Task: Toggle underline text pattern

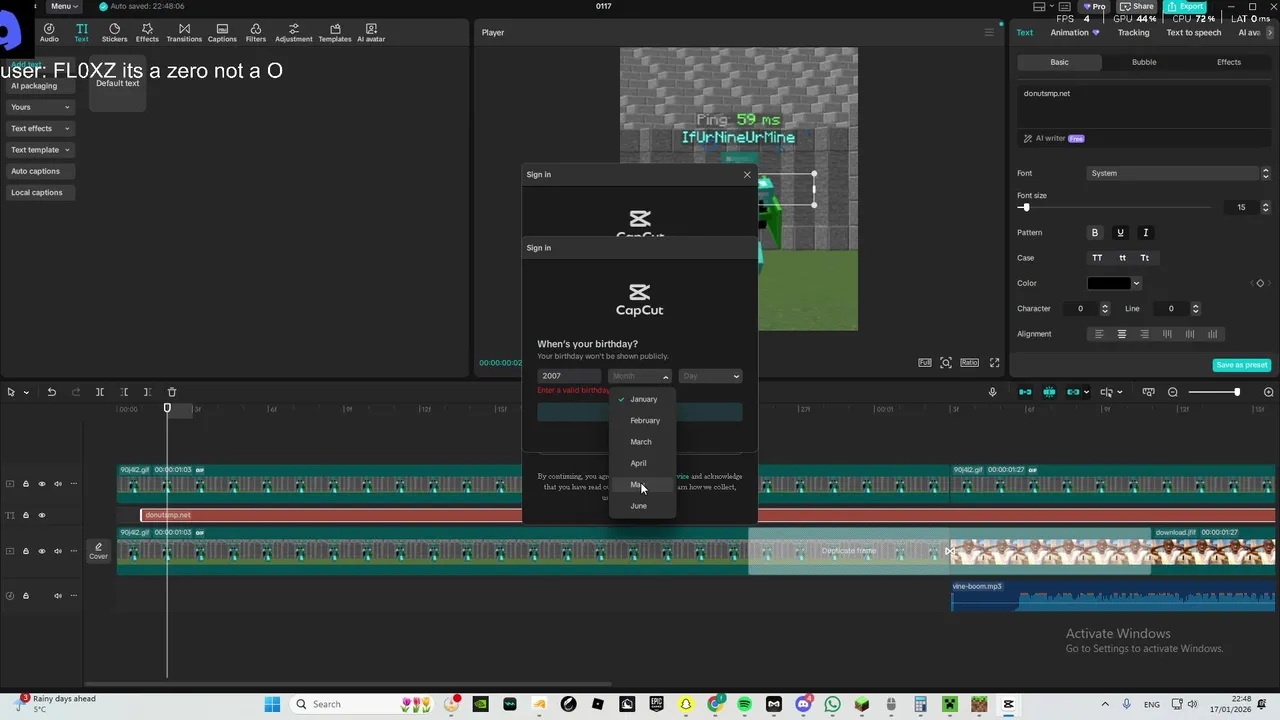Action: pyautogui.click(x=1120, y=233)
